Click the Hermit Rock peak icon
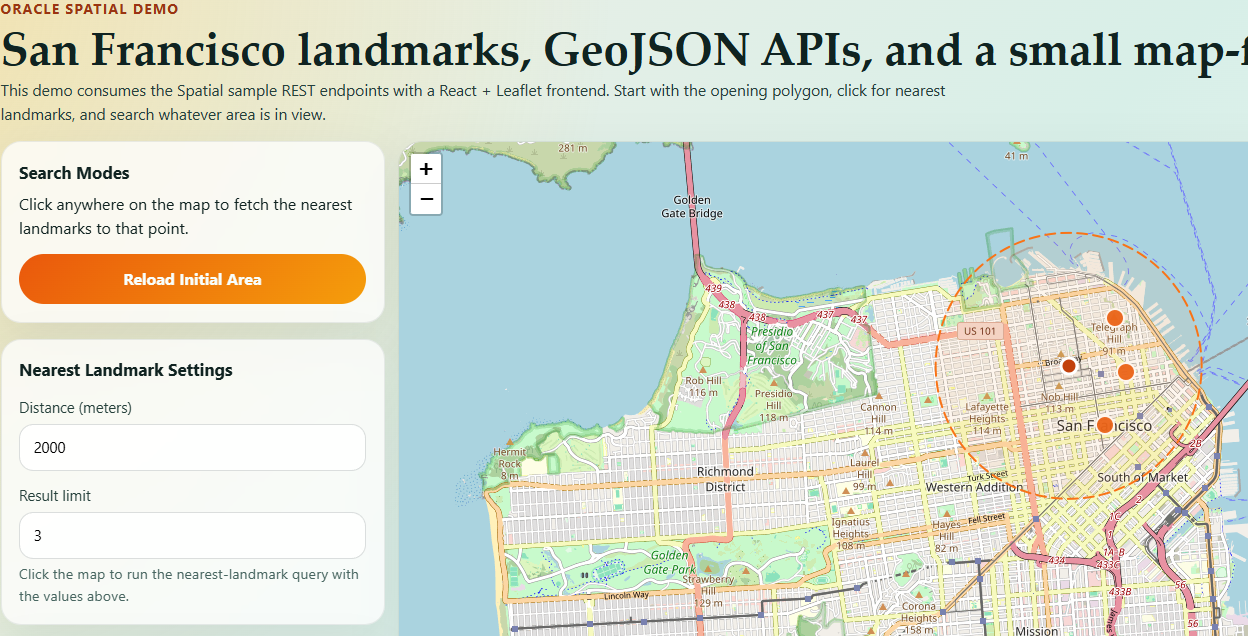 (x=510, y=440)
